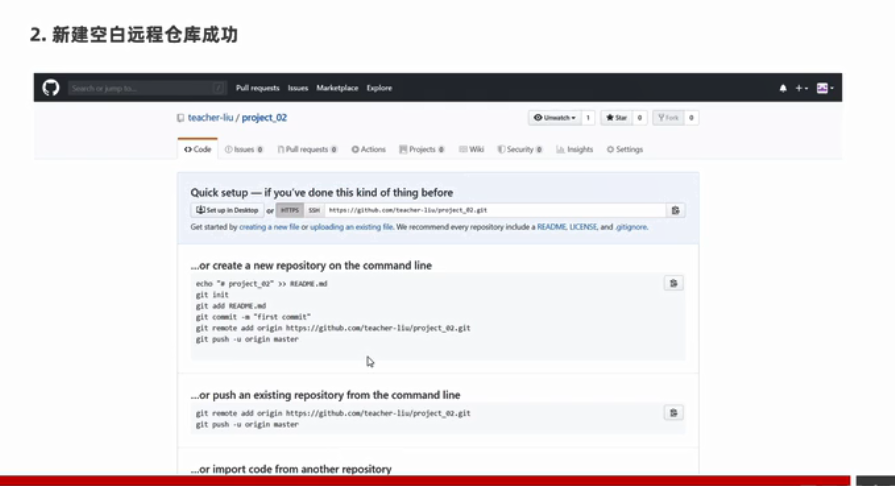Screen dimensions: 895x486
Task: Click the fork count next to Fork
Action: [x=691, y=118]
